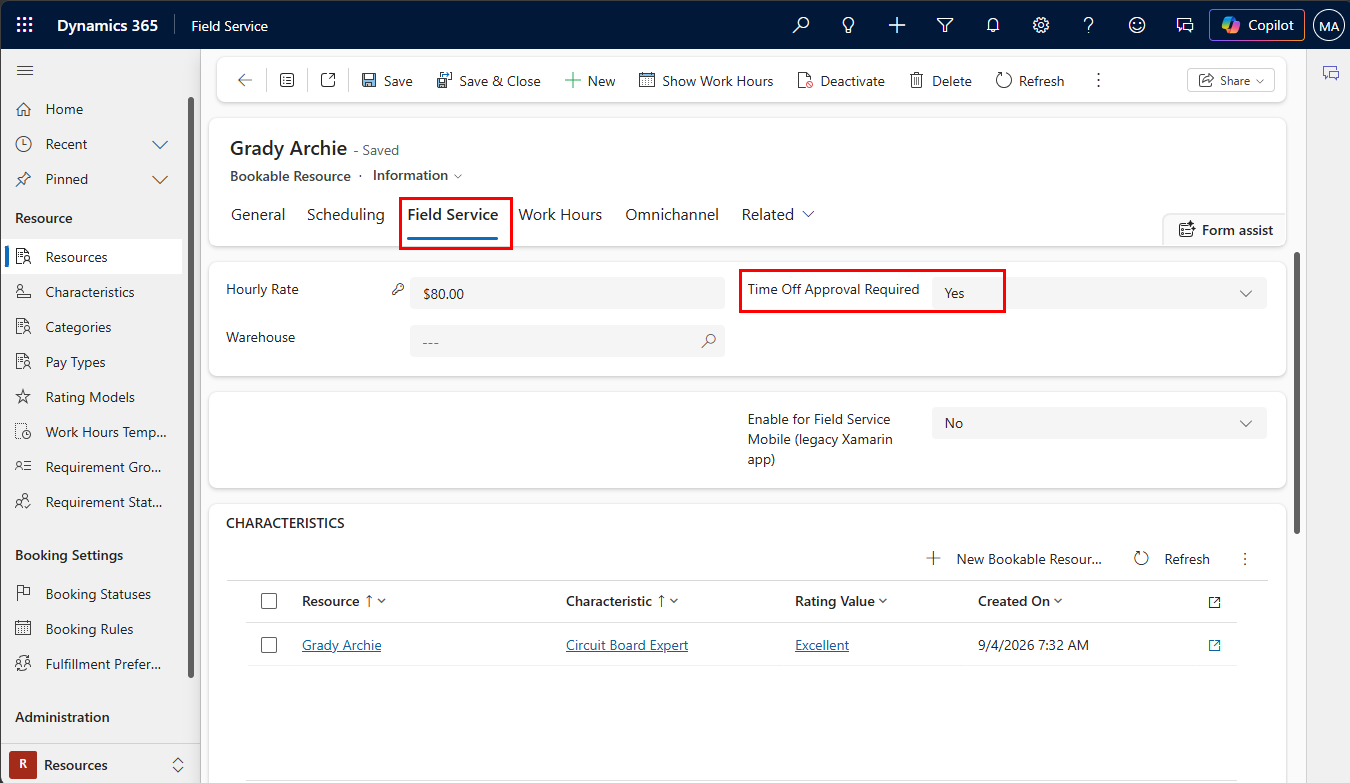Open the record set list icon
The height and width of the screenshot is (783, 1350).
[287, 81]
